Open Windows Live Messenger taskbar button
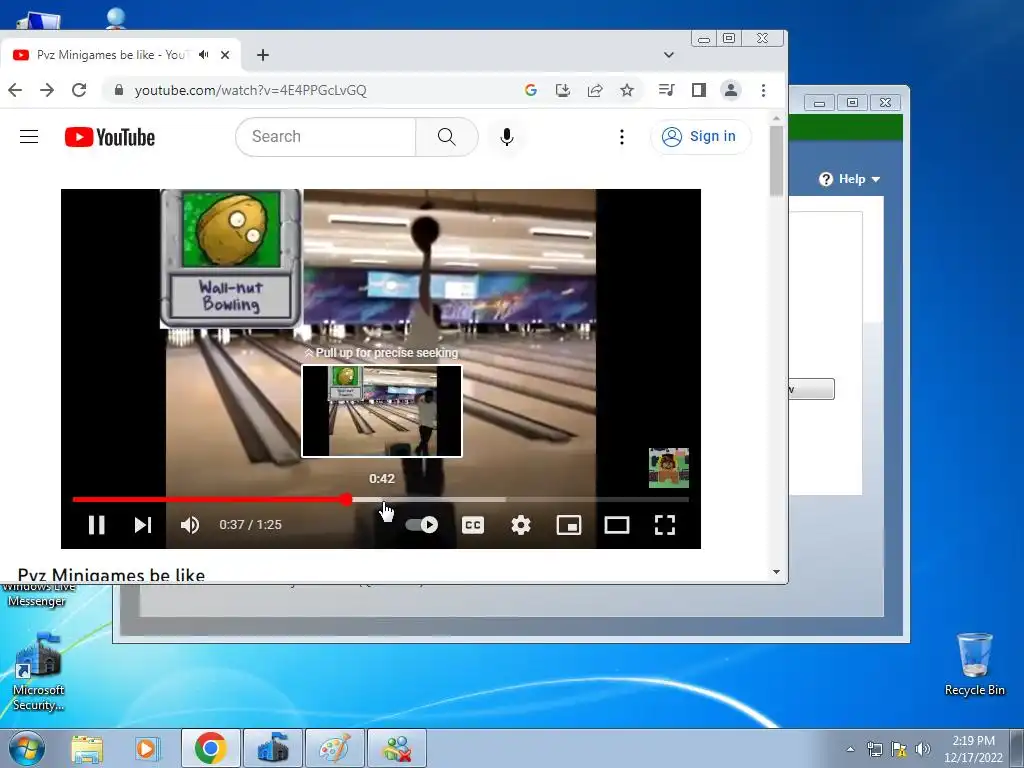Screen dimensions: 1024x768 point(397,748)
